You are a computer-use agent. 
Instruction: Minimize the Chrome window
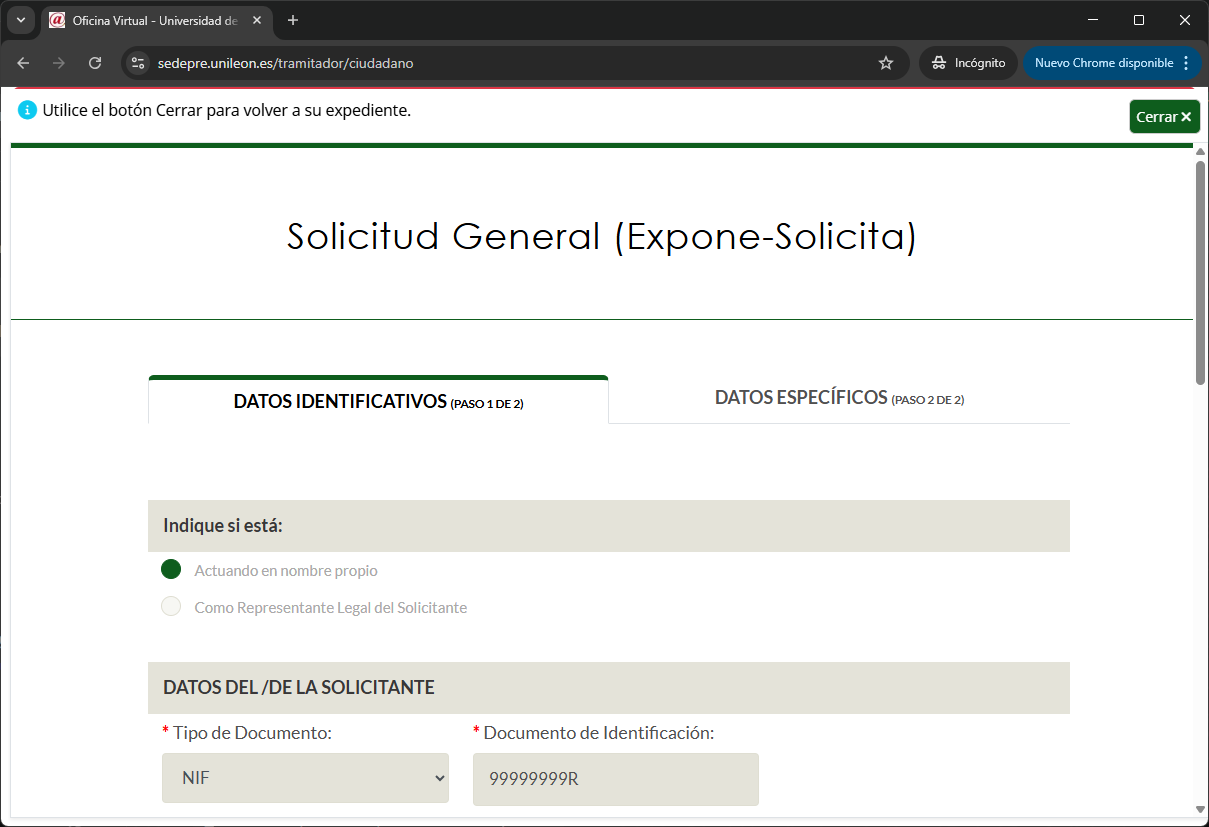[x=1093, y=20]
